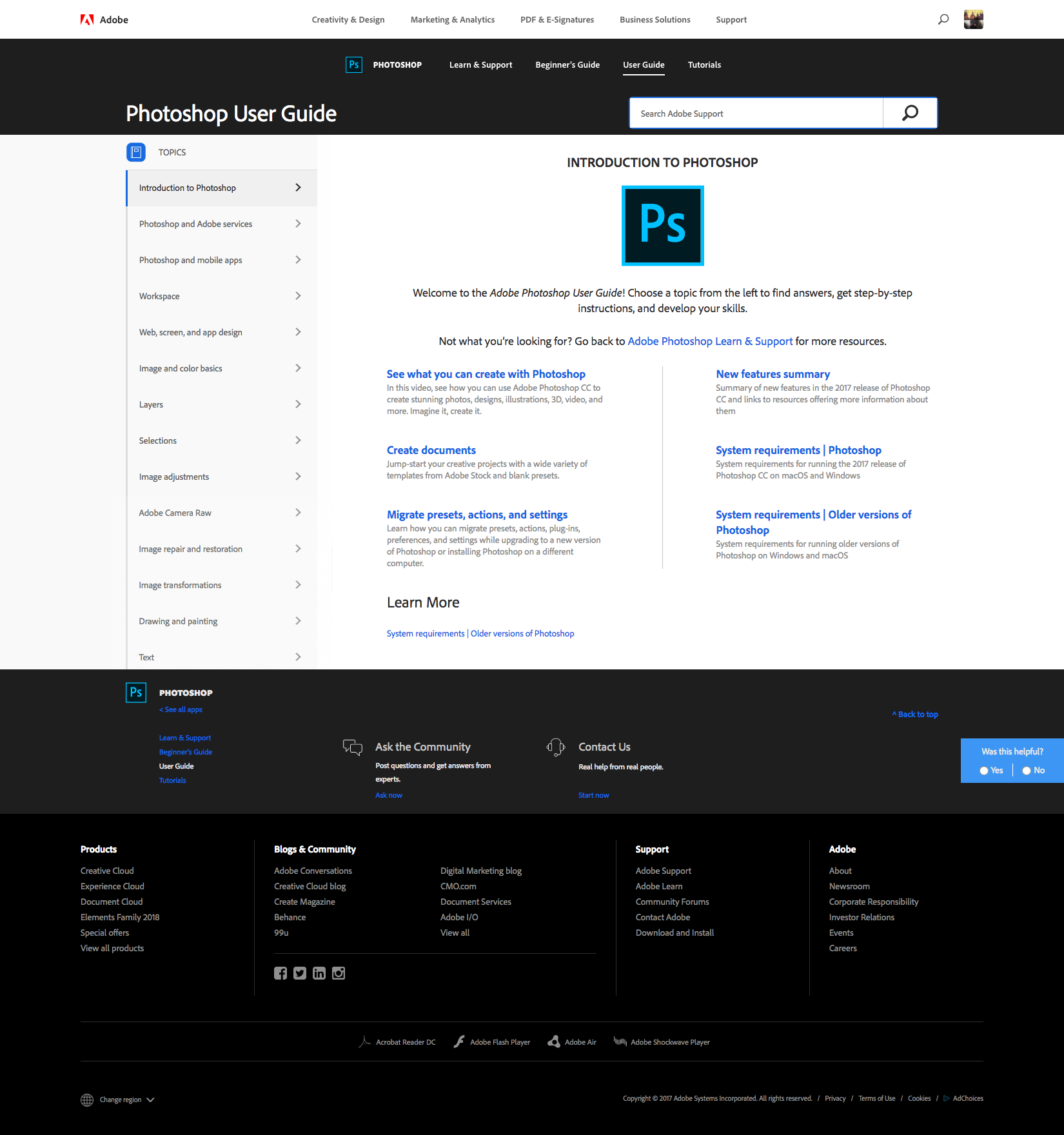
Task: Click the Start now link
Action: (594, 795)
